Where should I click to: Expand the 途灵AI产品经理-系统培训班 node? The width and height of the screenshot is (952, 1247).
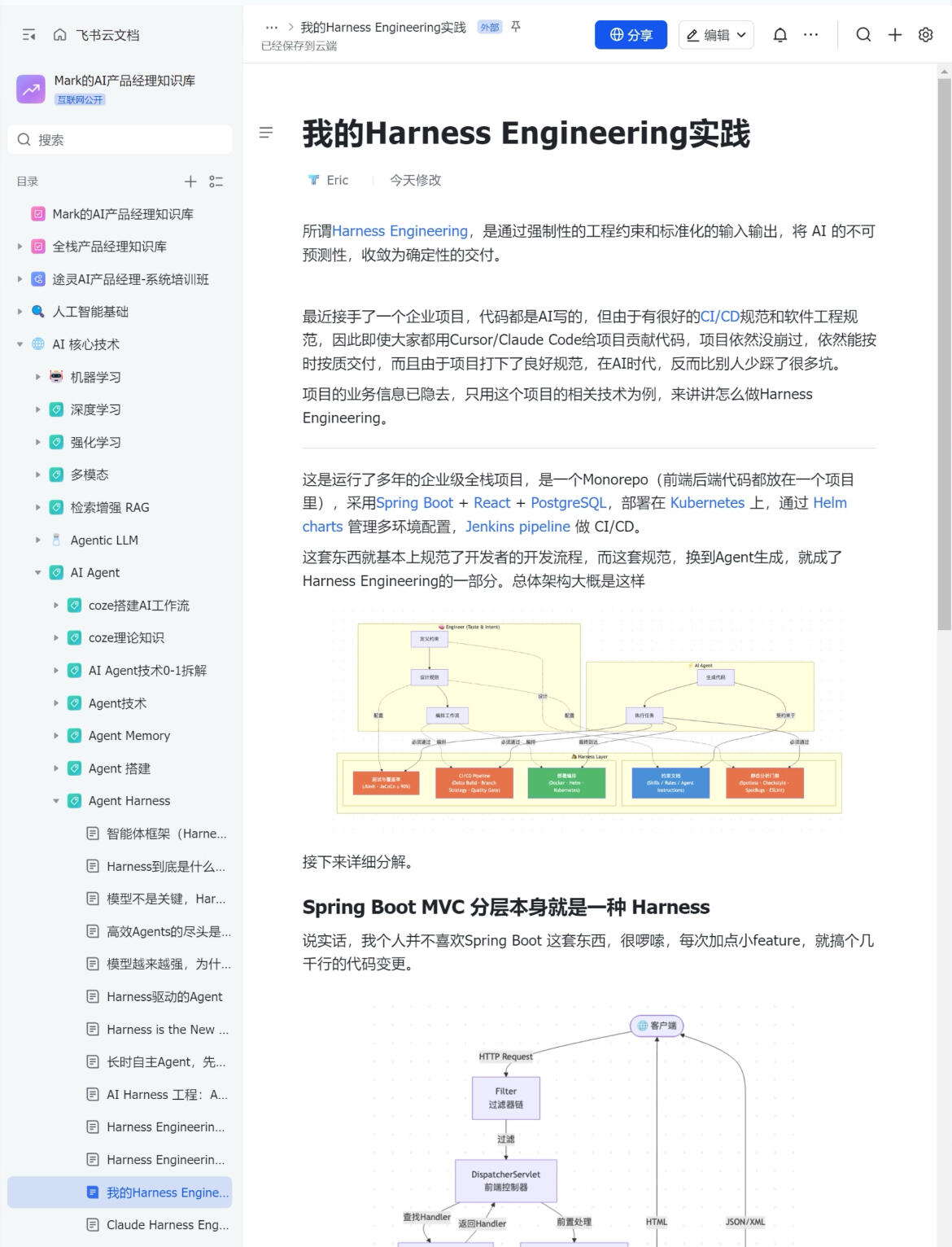[x=20, y=279]
